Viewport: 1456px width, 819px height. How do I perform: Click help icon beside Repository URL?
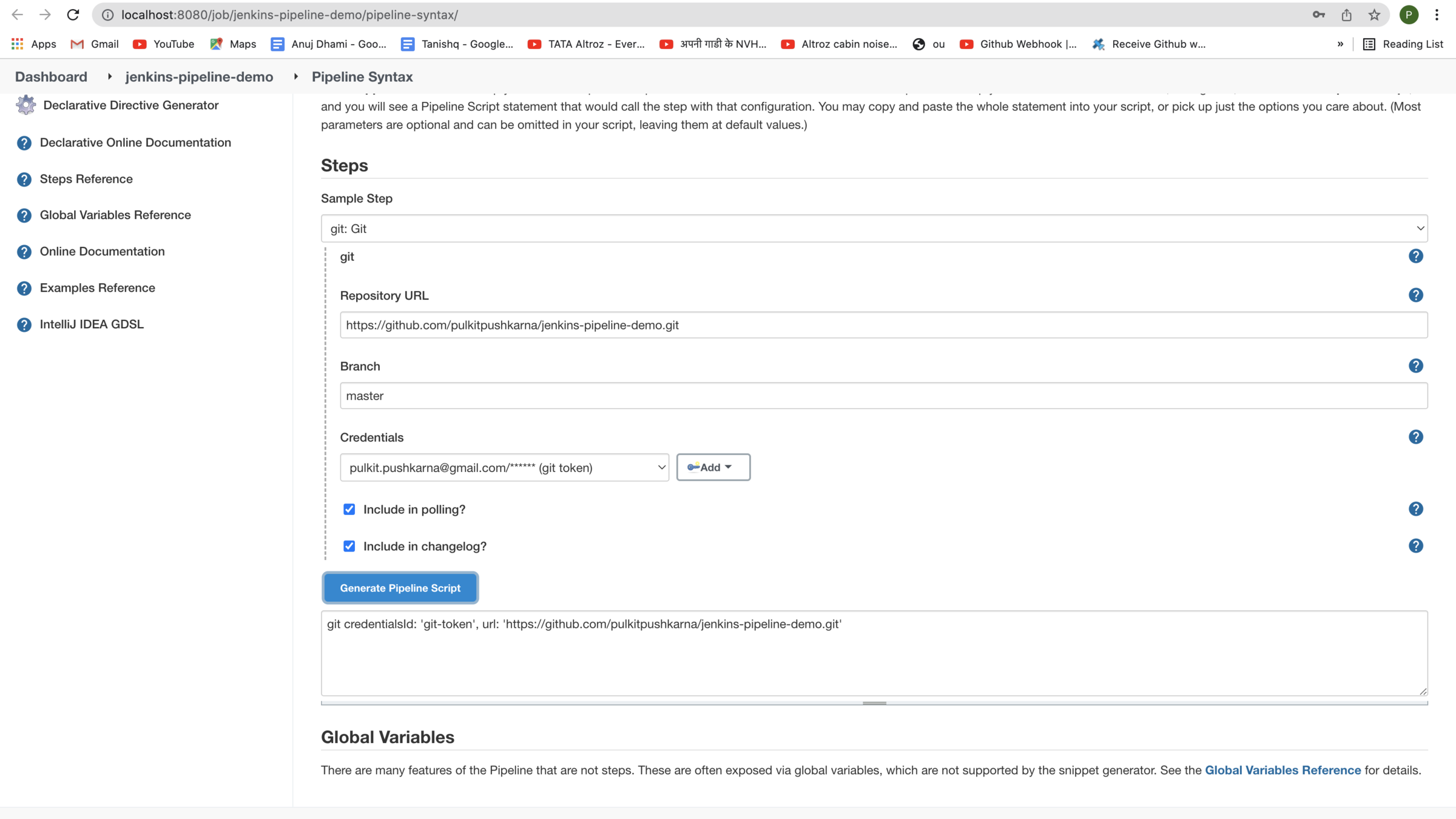(1415, 295)
